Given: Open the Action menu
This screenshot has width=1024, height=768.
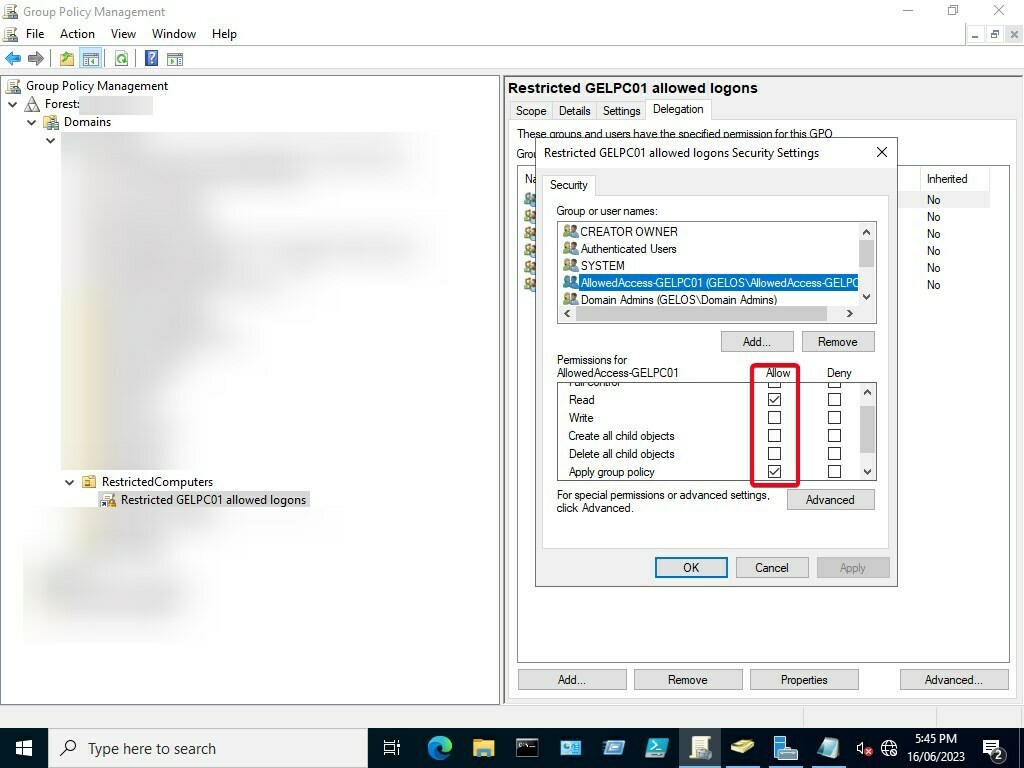Looking at the screenshot, I should (x=77, y=33).
